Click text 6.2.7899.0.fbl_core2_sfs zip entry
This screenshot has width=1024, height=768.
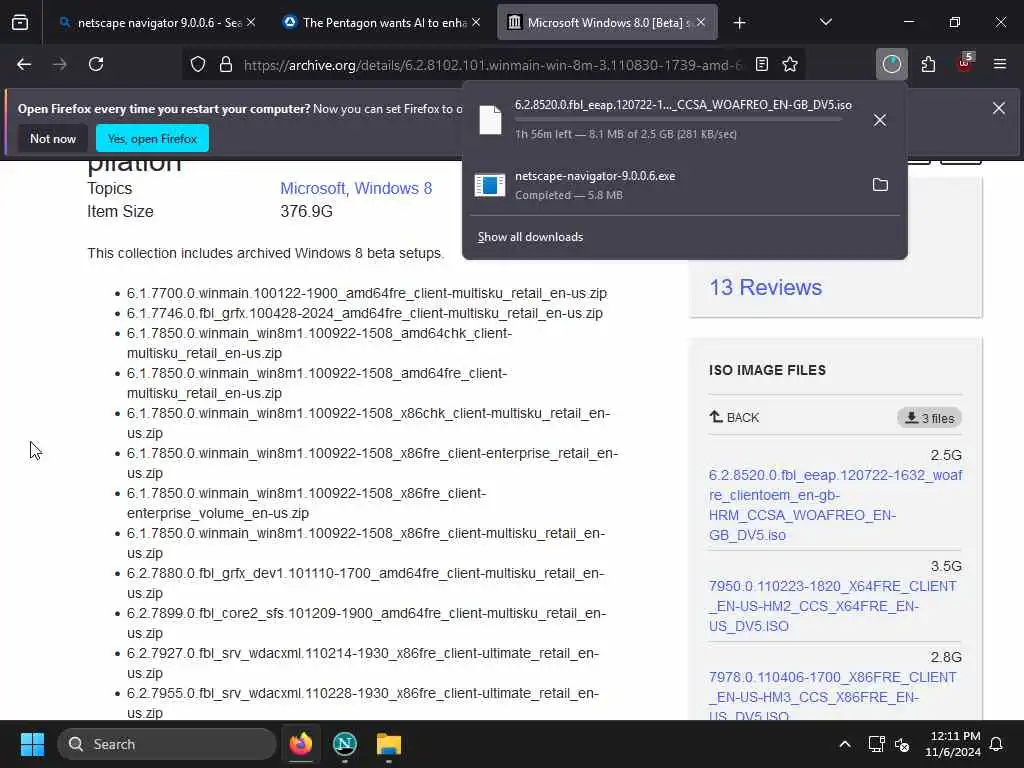tap(366, 623)
